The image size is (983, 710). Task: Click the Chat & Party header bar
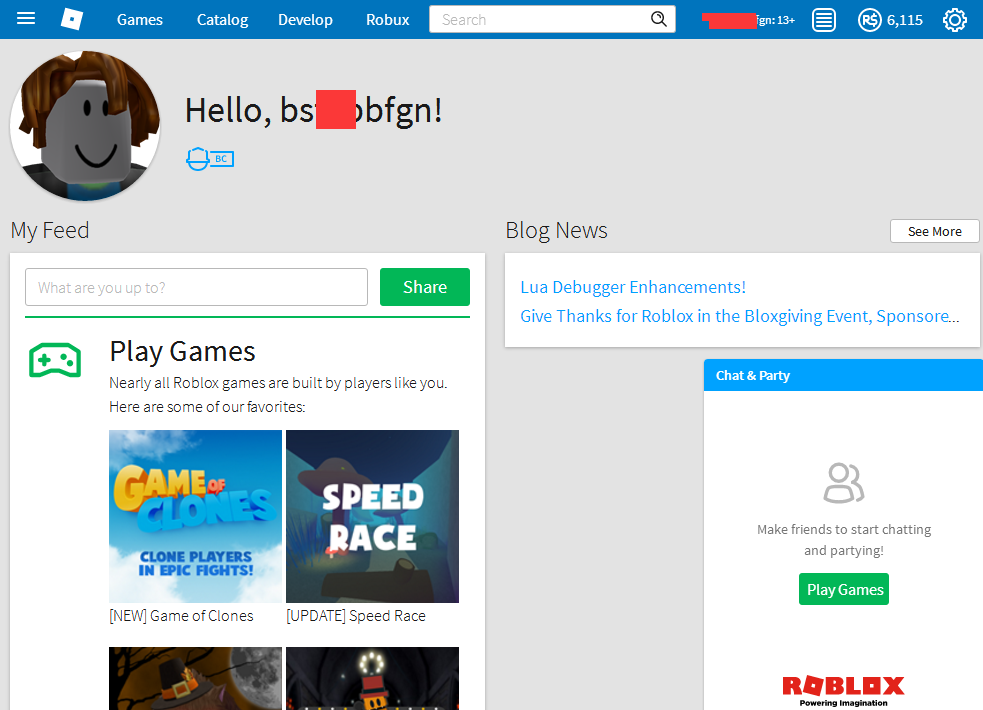843,375
